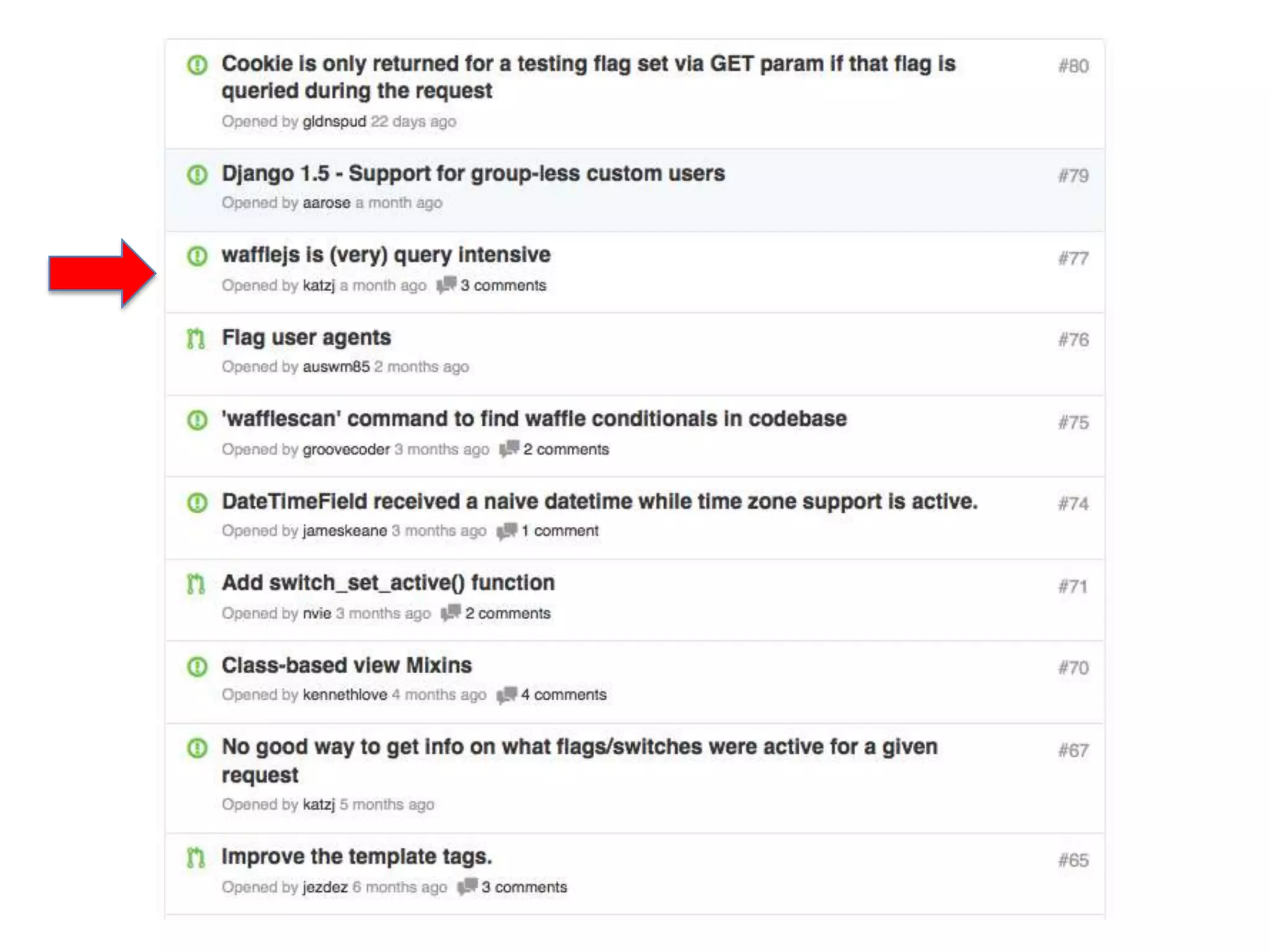The width and height of the screenshot is (1270, 952).
Task: Click open-issue icon beside DateTimeField issue
Action: tap(197, 502)
